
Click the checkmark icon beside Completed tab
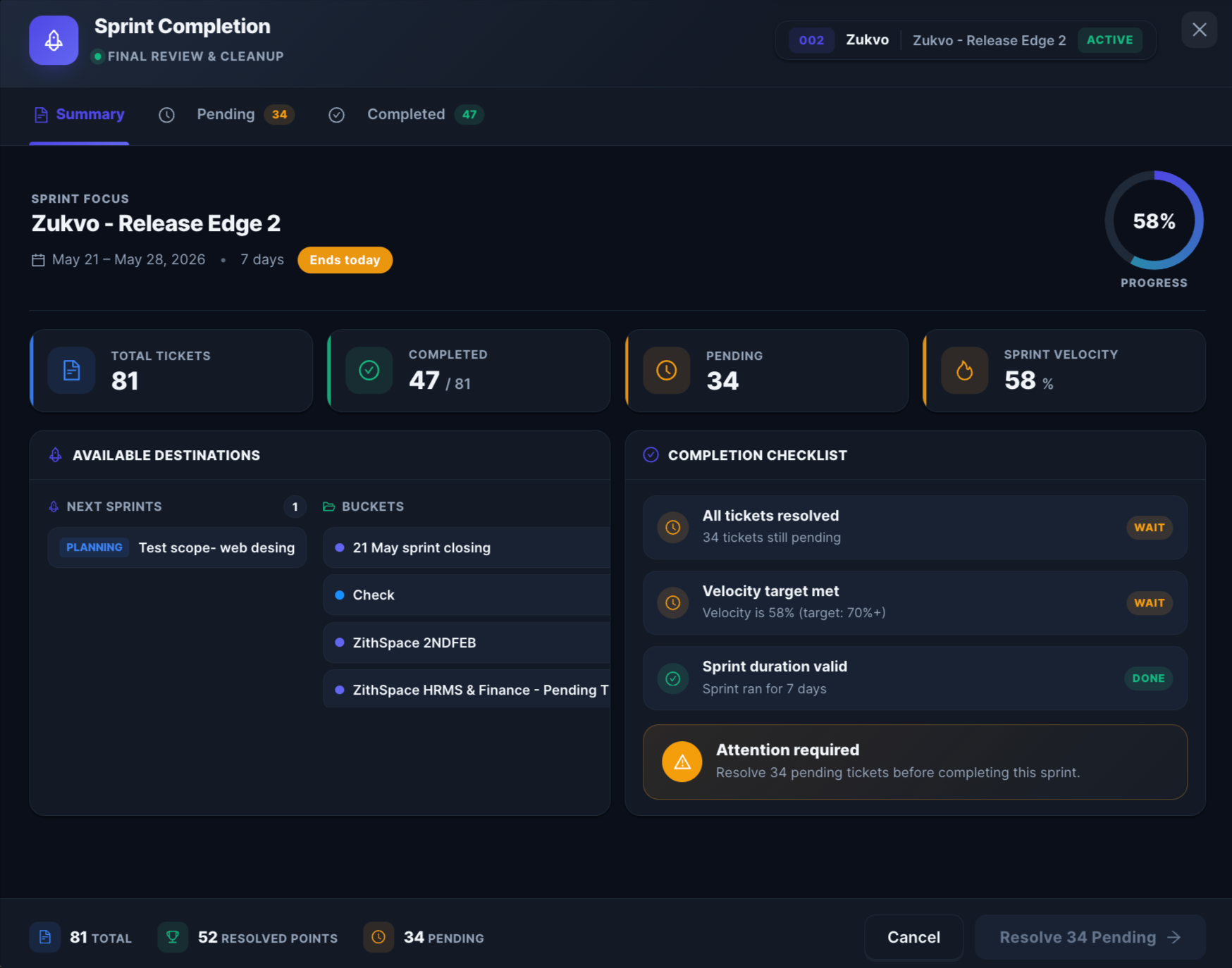click(x=337, y=115)
